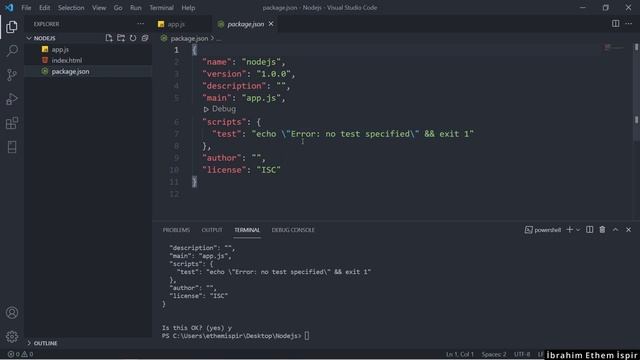Viewport: 640px width, 360px height.
Task: Open the View menu
Action: coord(99,8)
